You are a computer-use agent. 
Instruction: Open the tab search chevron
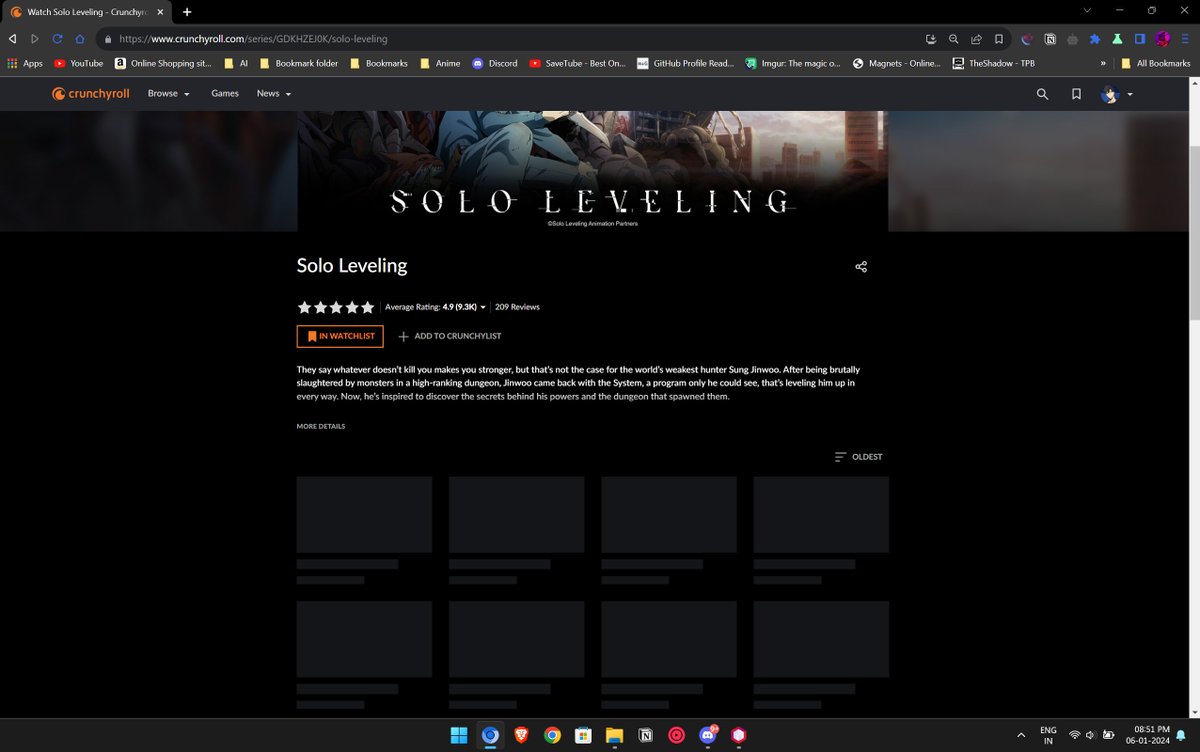[1088, 10]
